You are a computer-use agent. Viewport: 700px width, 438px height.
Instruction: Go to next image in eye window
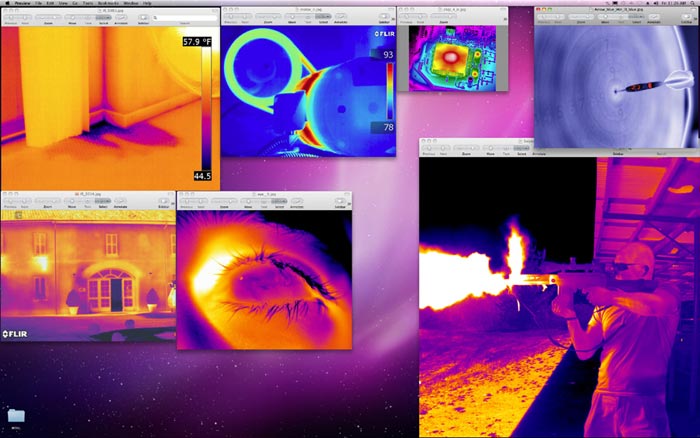(200, 201)
